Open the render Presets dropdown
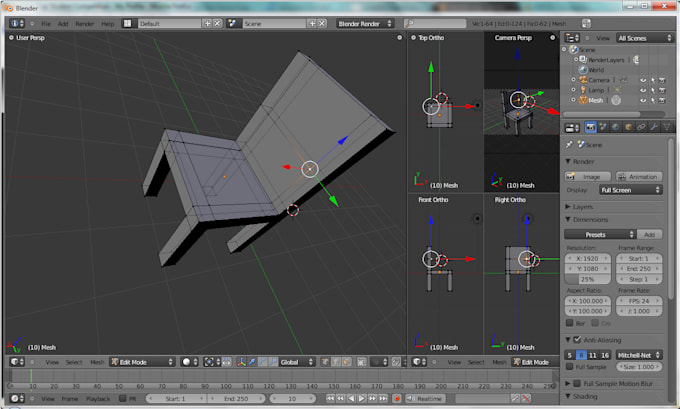The width and height of the screenshot is (680, 409). 600,235
